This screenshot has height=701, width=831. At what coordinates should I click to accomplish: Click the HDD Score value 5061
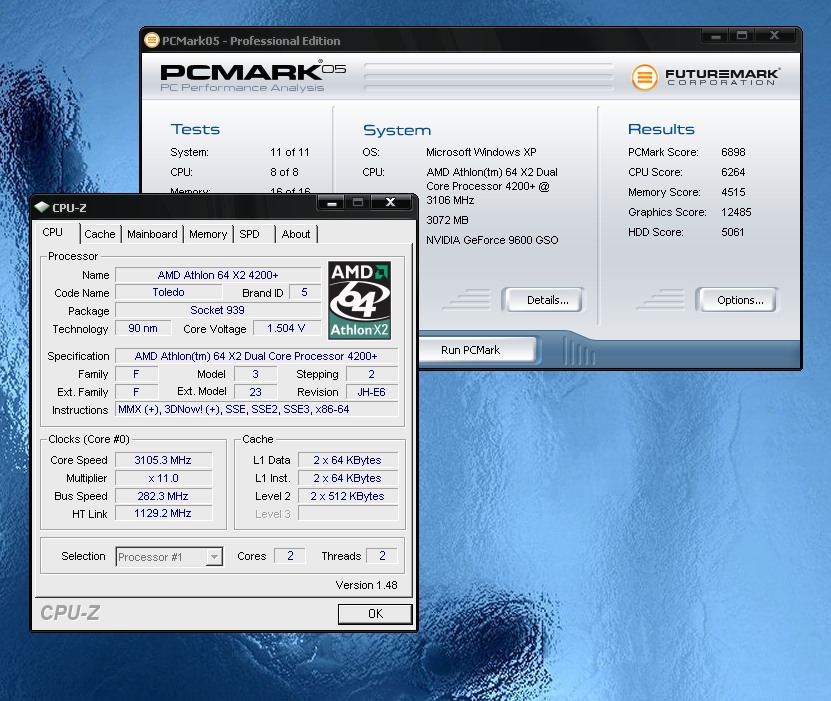pyautogui.click(x=733, y=232)
